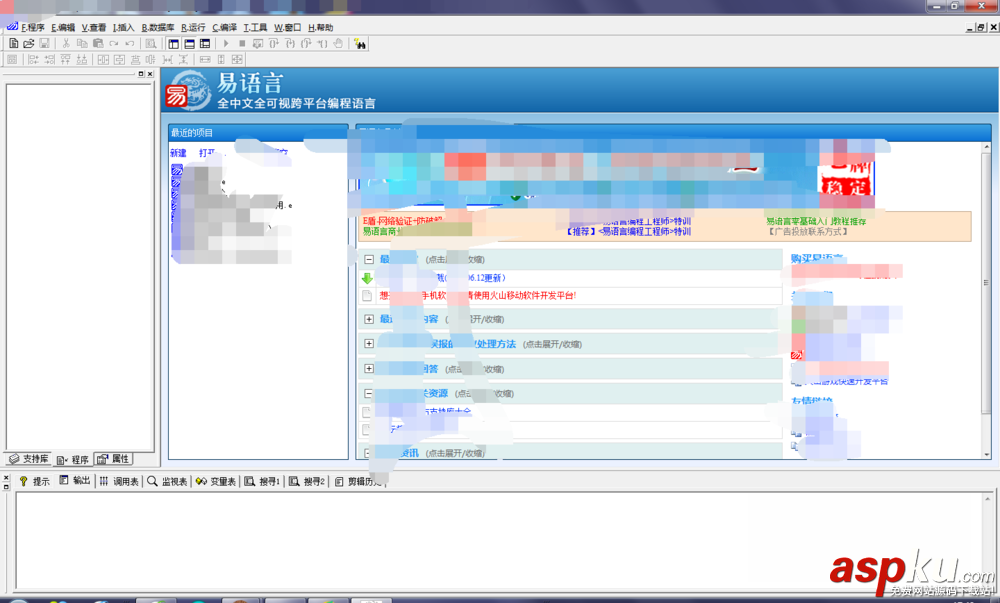Select the 搜寻2 tab
Image resolution: width=1000 pixels, height=603 pixels.
click(x=307, y=481)
